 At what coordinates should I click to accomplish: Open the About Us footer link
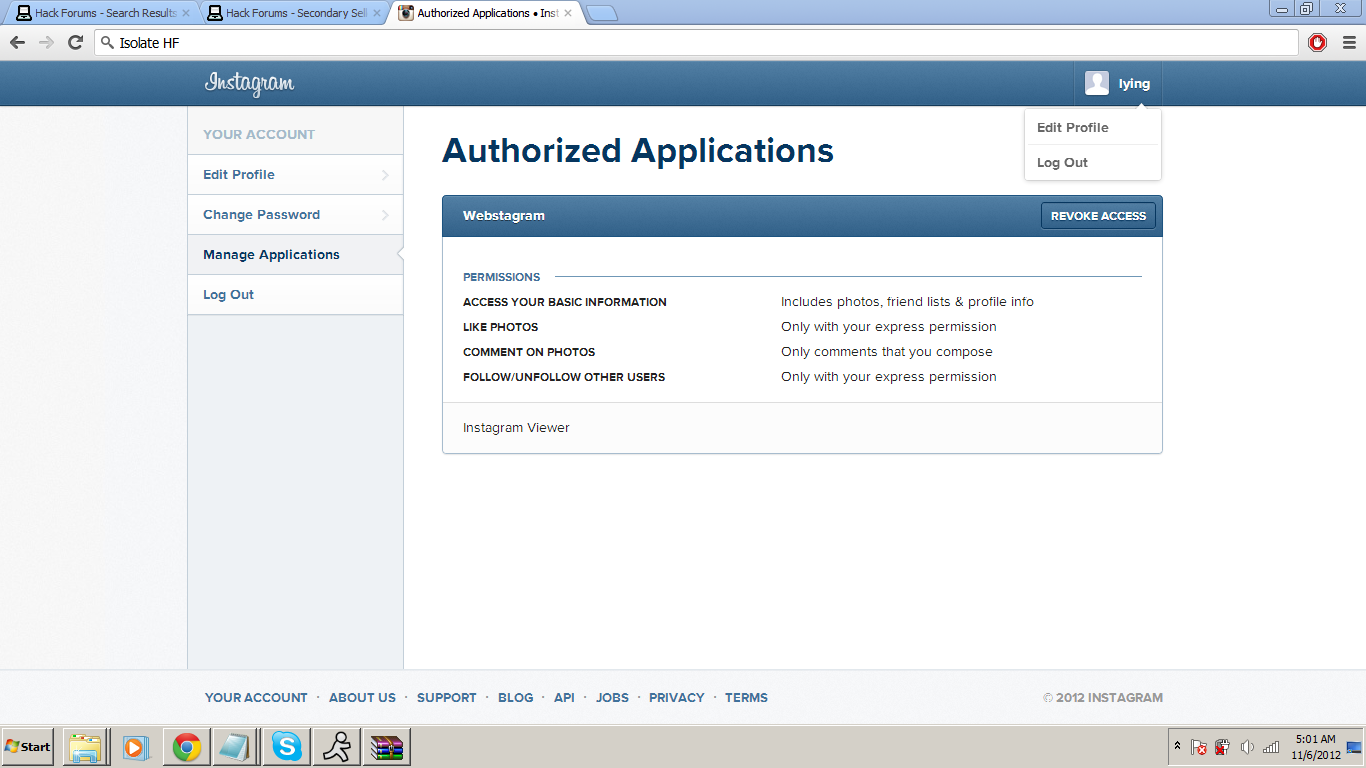pos(362,698)
